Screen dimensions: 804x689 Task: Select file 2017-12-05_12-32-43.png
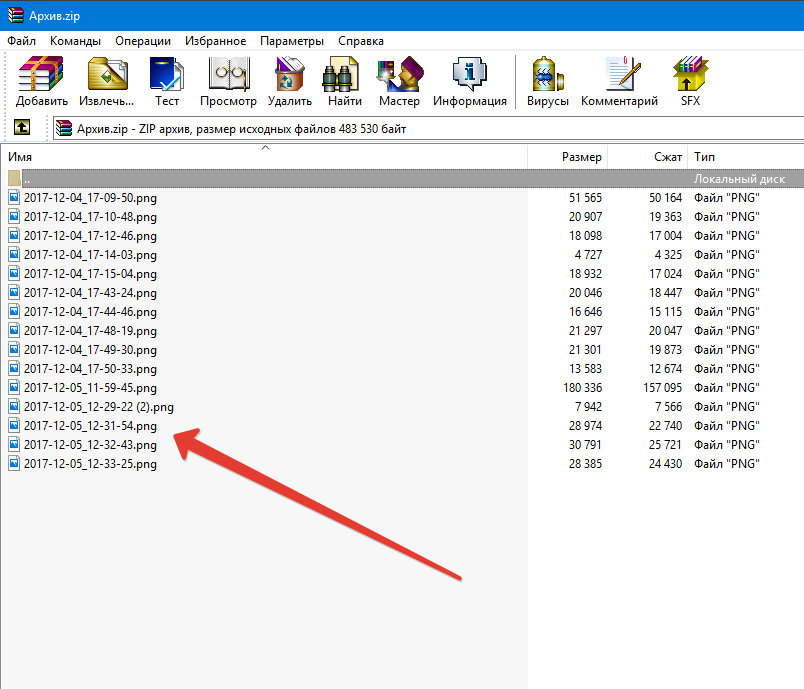coord(90,445)
